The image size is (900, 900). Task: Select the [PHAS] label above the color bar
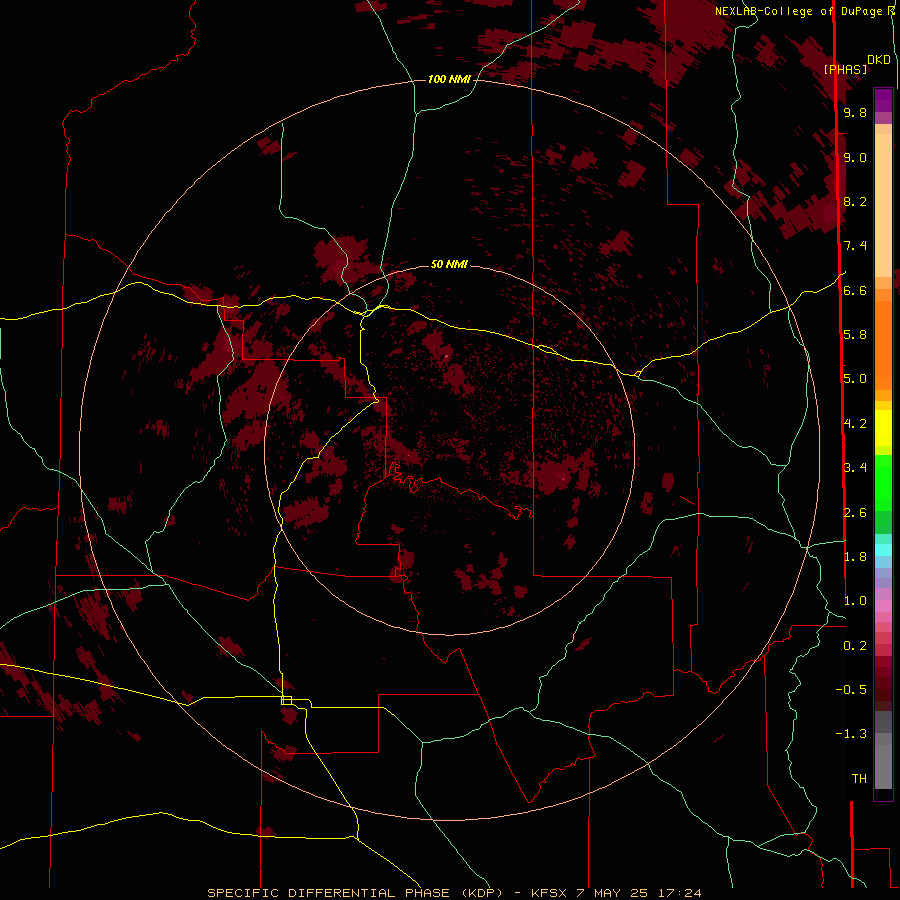845,69
